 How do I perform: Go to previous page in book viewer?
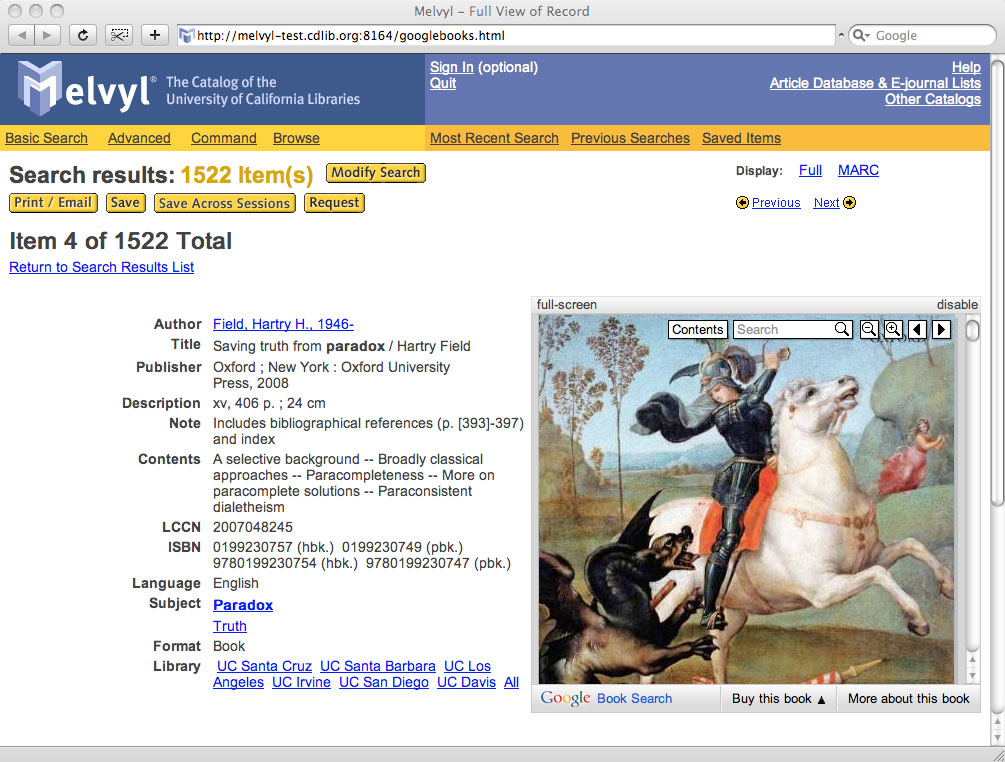coord(917,329)
